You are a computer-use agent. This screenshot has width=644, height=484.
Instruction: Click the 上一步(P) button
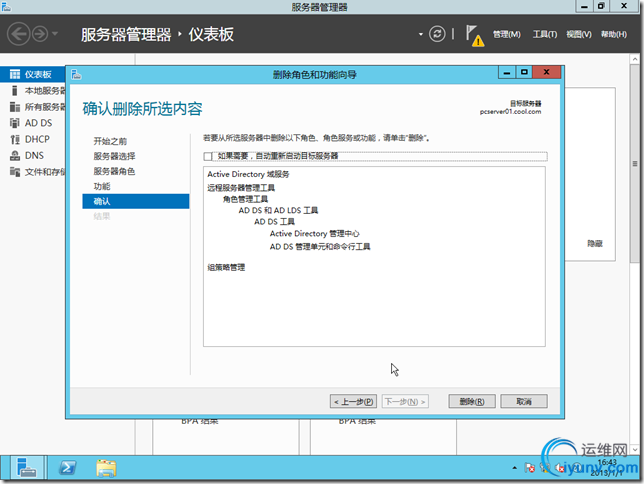(x=353, y=401)
